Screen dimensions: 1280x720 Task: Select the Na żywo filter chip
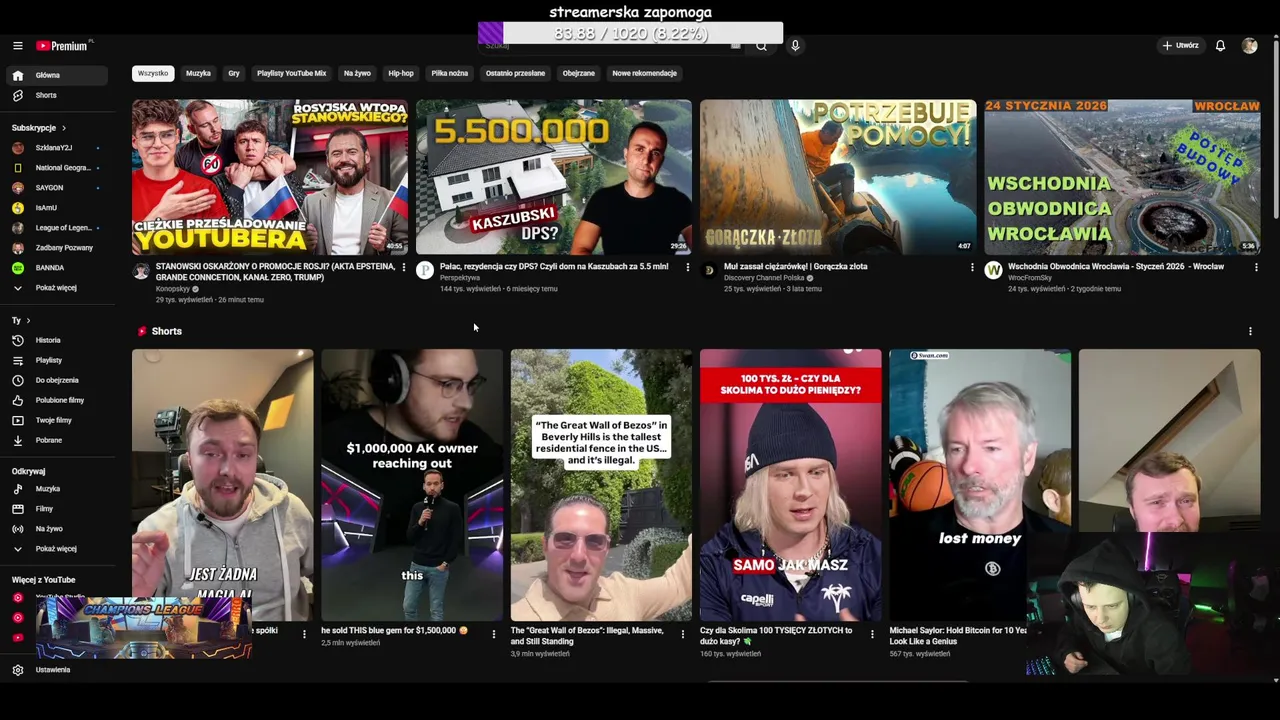pyautogui.click(x=357, y=73)
